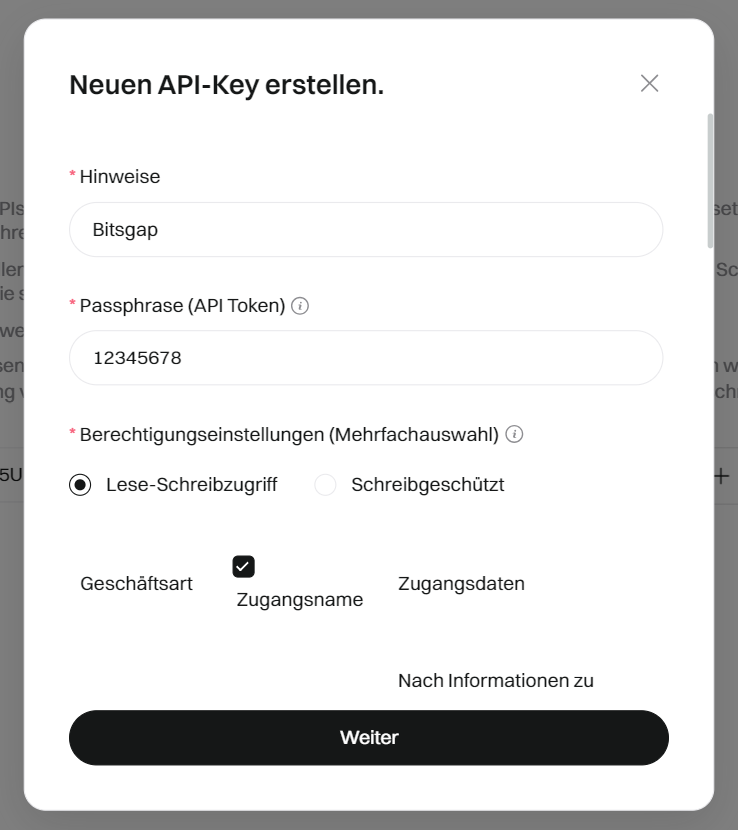This screenshot has width=738, height=830.
Task: Click the plus icon behind the dialog
Action: [721, 476]
